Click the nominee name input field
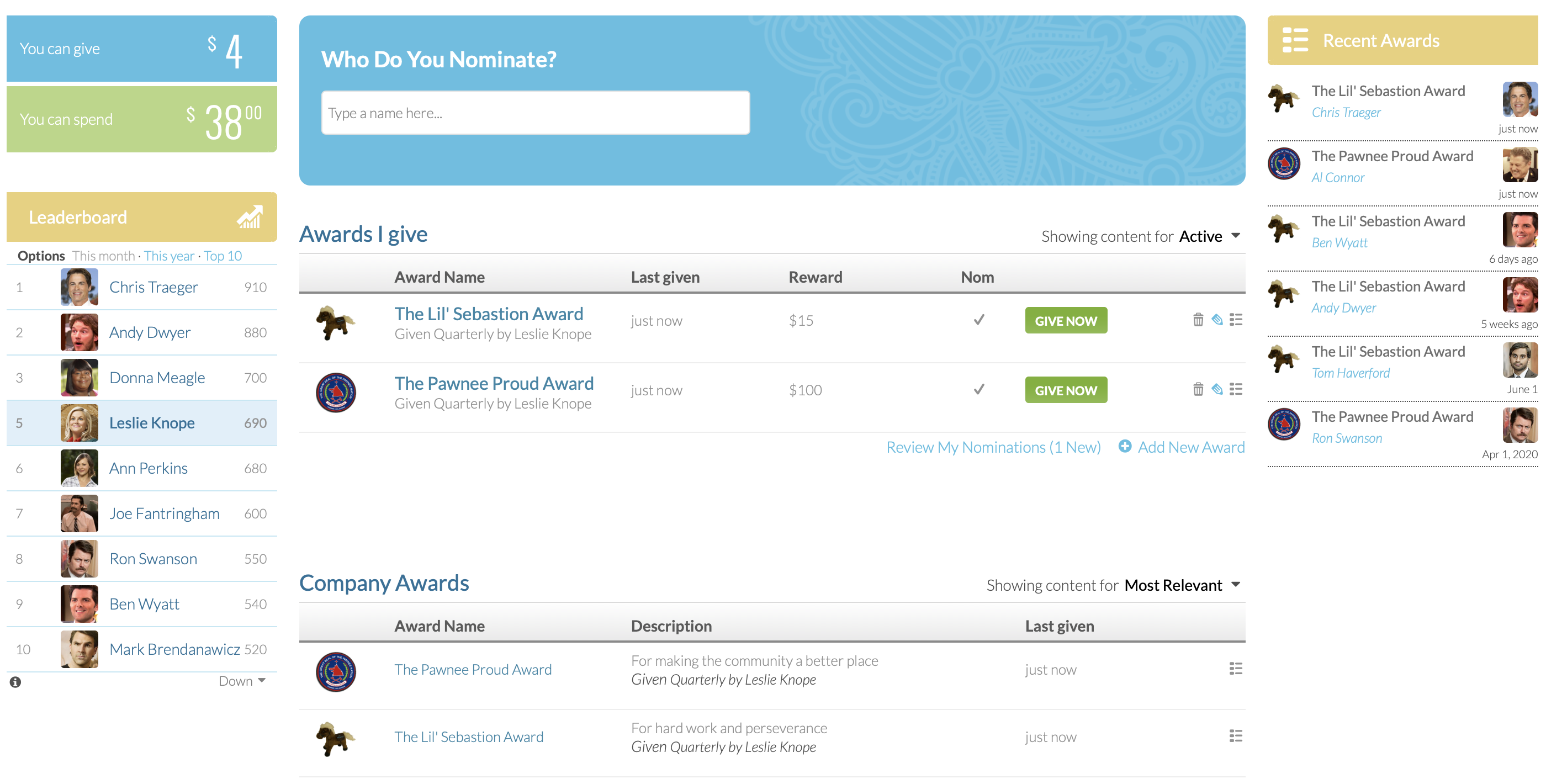Image resolution: width=1546 pixels, height=784 pixels. (x=536, y=113)
